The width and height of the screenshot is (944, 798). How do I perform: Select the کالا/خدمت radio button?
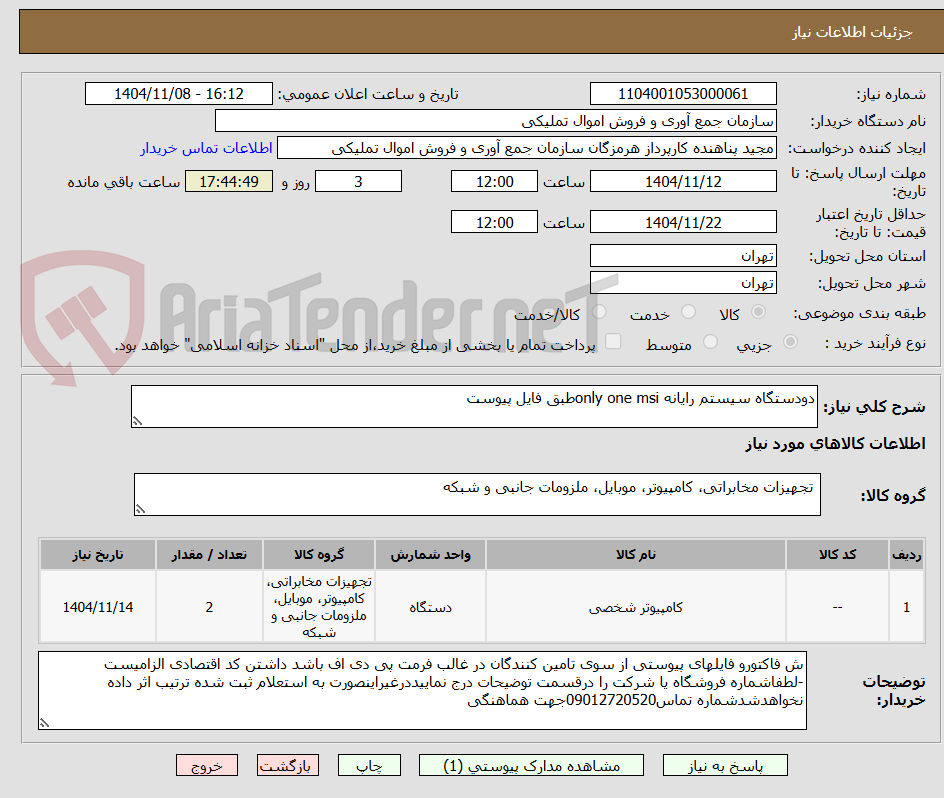pos(599,312)
